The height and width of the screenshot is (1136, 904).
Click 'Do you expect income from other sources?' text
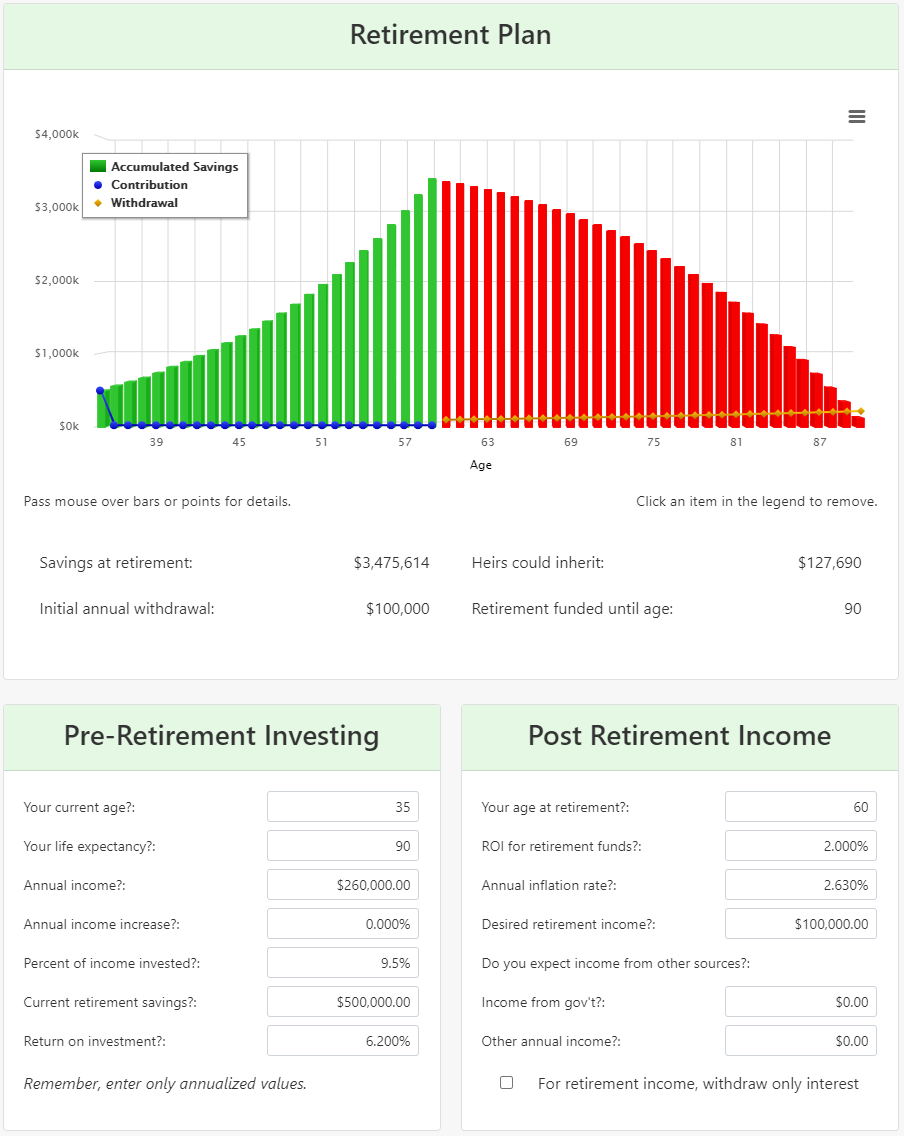pyautogui.click(x=616, y=964)
